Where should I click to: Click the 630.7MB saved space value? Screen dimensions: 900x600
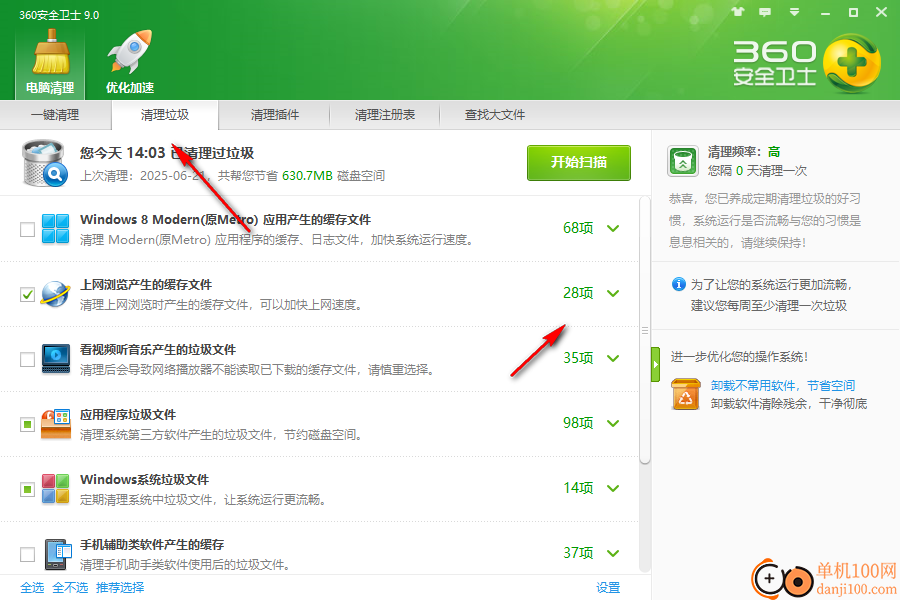tap(307, 176)
